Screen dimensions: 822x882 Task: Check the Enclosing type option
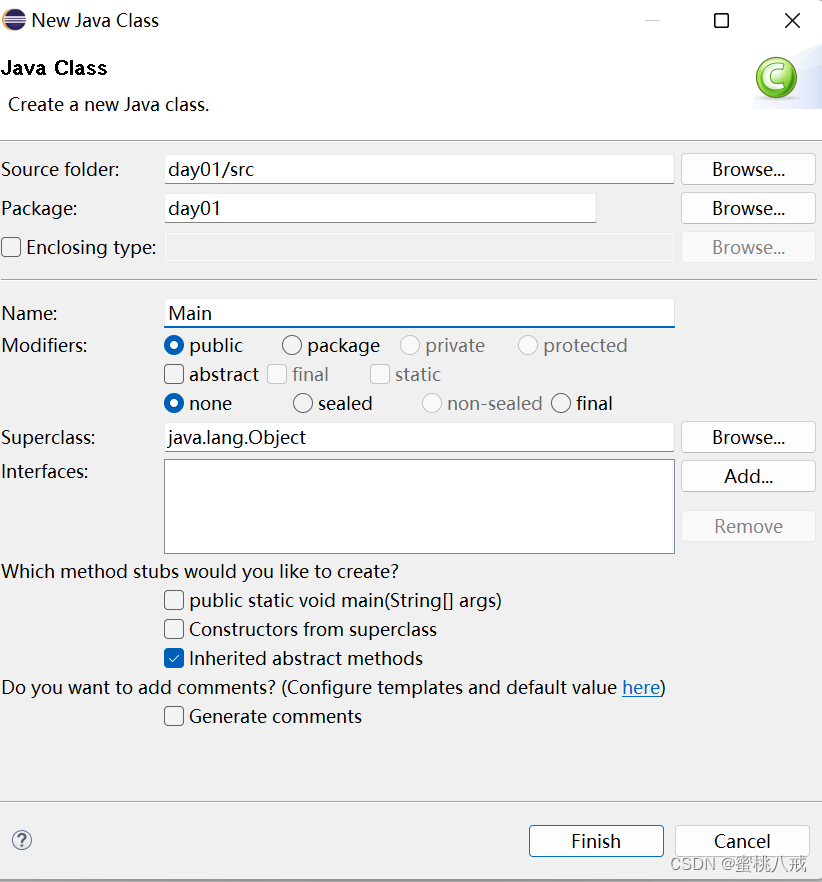11,247
